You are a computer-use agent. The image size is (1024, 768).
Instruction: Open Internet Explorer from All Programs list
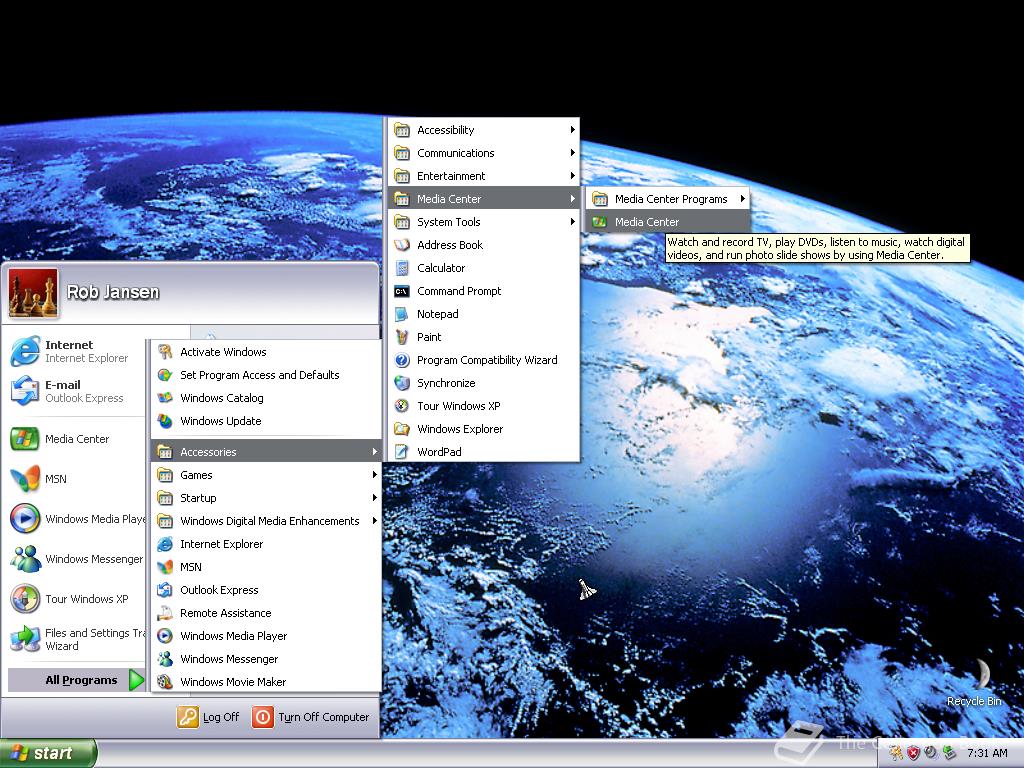(x=266, y=544)
